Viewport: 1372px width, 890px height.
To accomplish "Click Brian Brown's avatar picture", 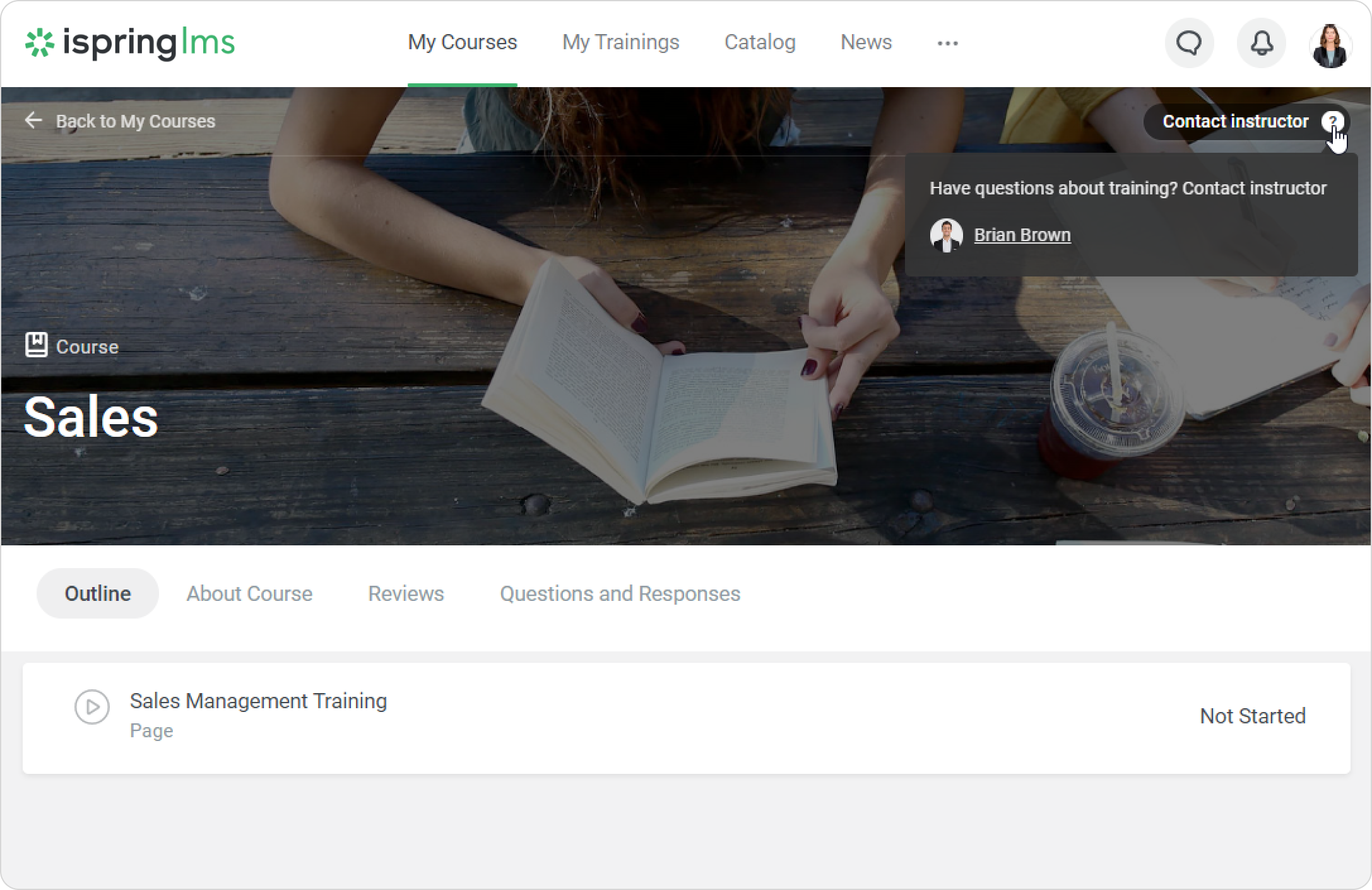I will (x=946, y=235).
